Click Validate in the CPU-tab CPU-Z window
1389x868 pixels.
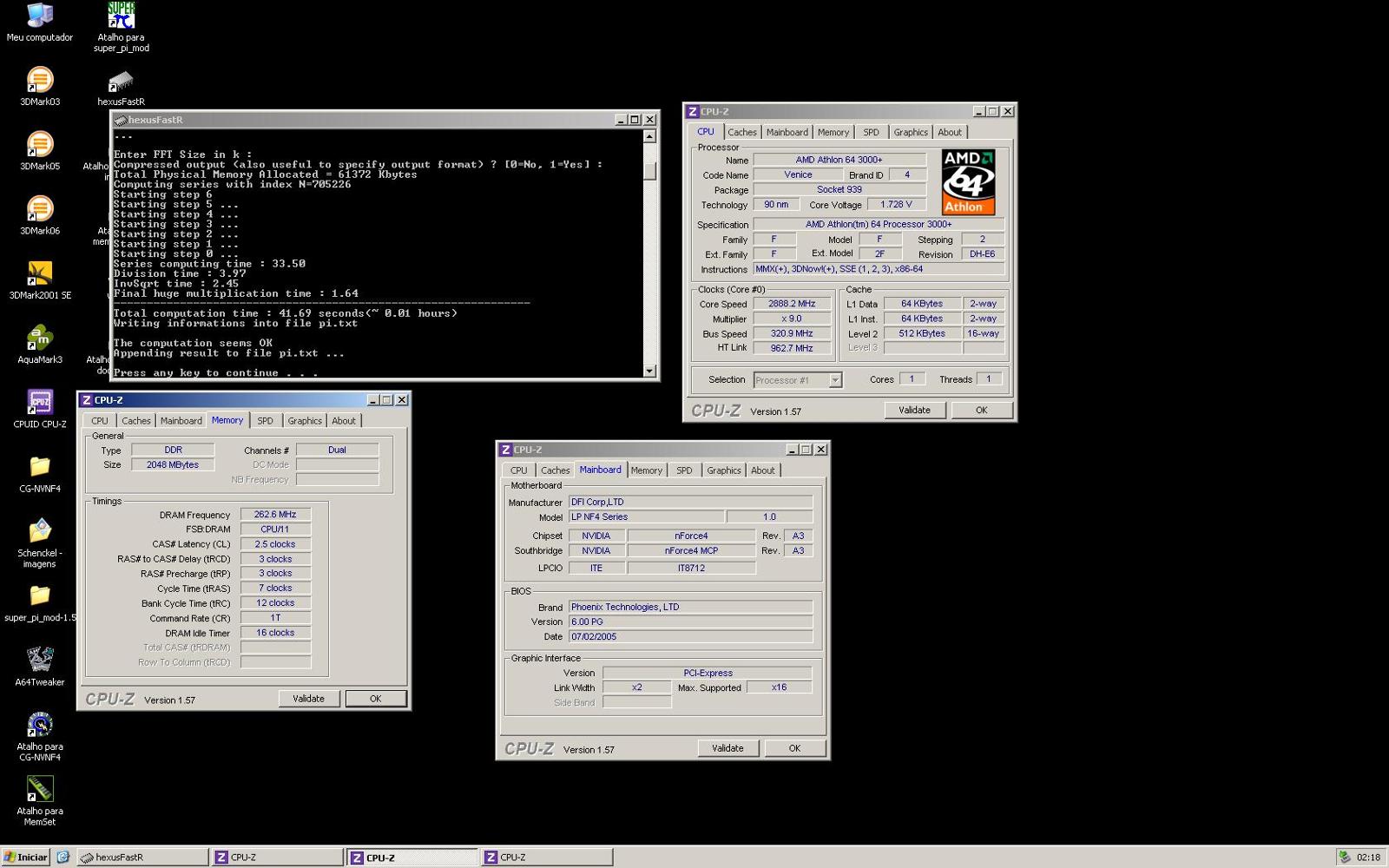click(x=914, y=410)
